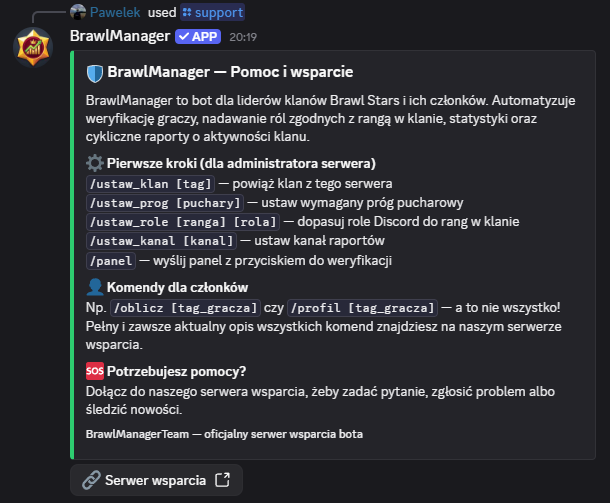Click the chain link icon on Serwer wsparcia
This screenshot has width=610, height=503.
click(91, 480)
